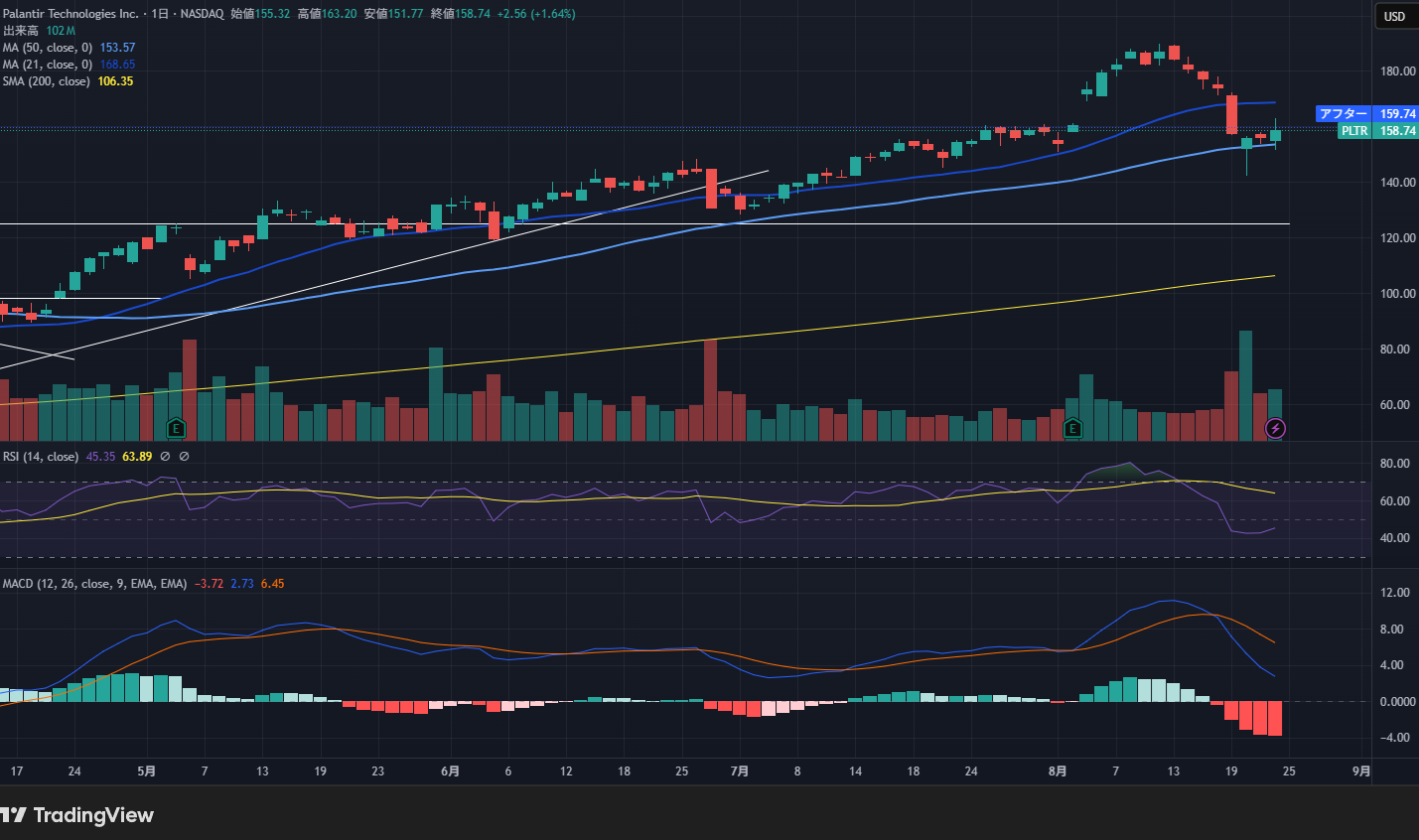Screen dimensions: 1419x840
Task: Click the 7月 label on the date axis
Action: [740, 771]
